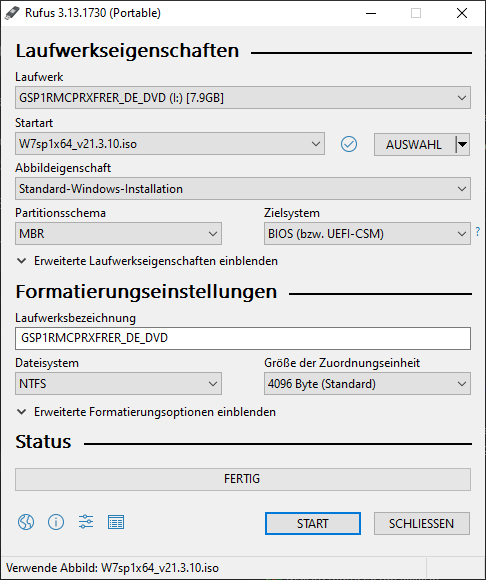Open the Abbildeigenschaft dropdown
The image size is (486, 580).
pos(243,189)
